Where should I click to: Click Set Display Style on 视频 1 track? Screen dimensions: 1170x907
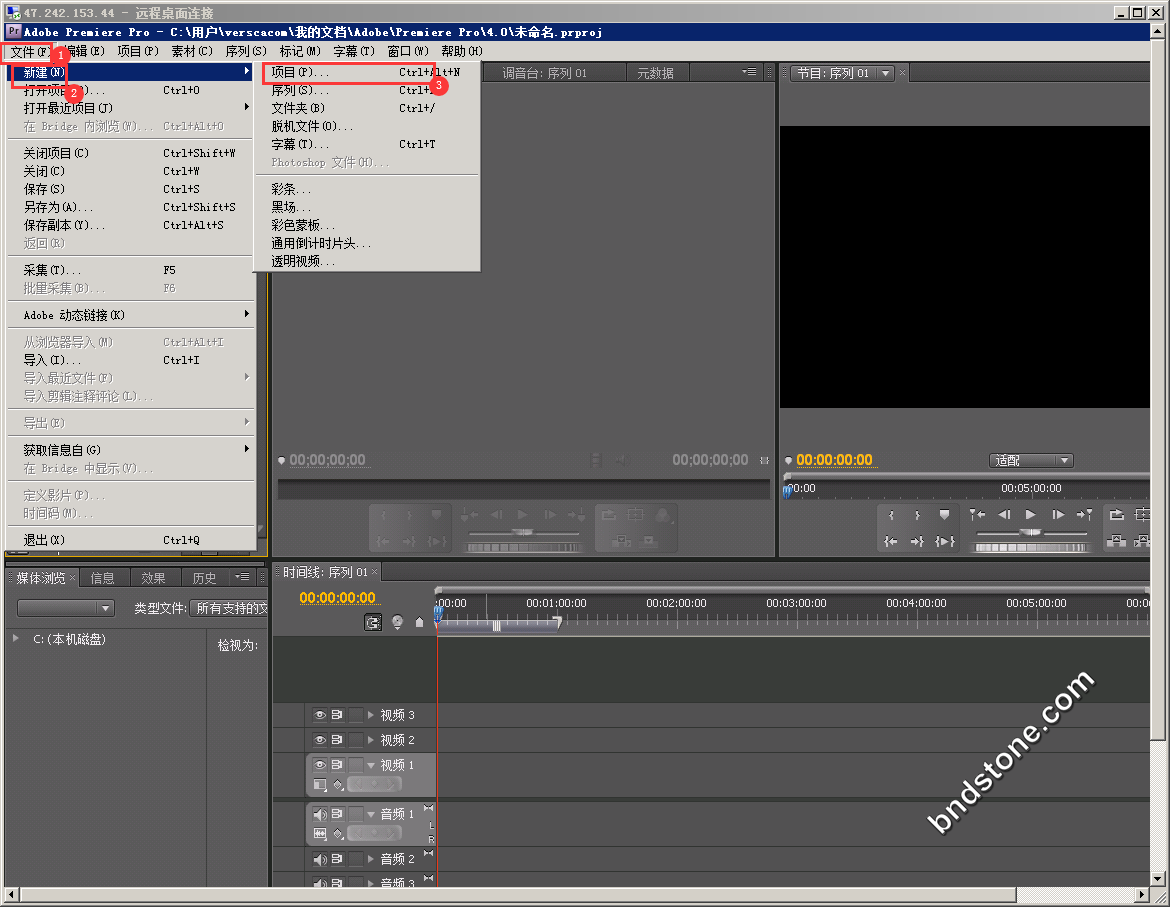320,785
